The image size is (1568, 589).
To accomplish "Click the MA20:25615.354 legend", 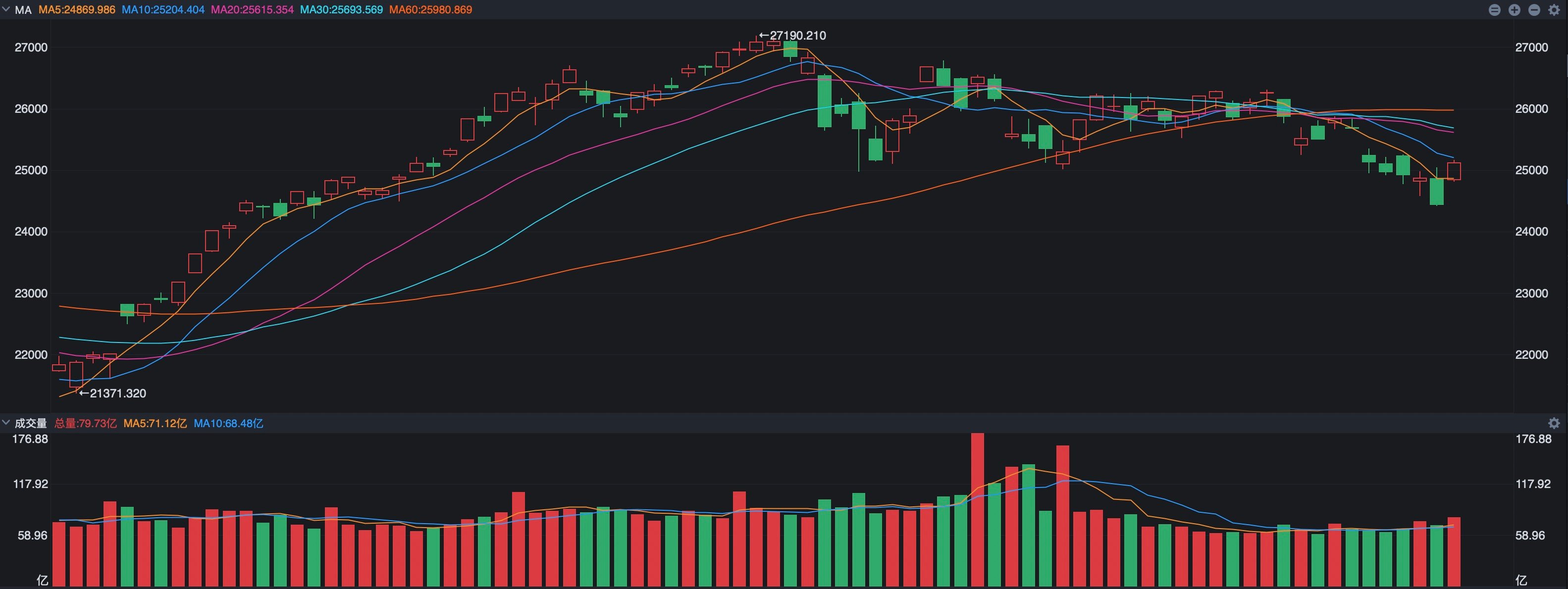I will (x=252, y=10).
